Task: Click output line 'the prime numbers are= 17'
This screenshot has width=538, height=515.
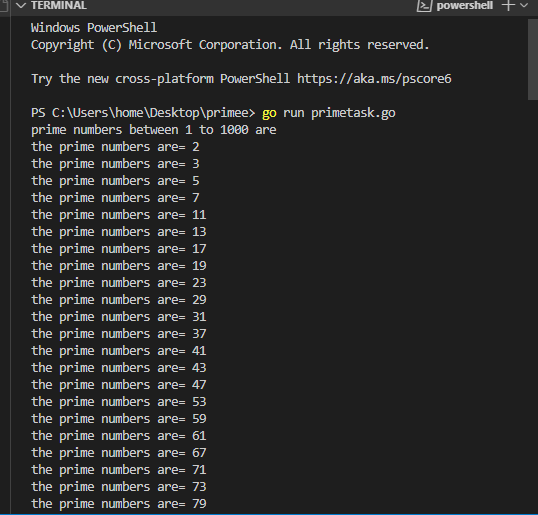Action: tap(119, 249)
